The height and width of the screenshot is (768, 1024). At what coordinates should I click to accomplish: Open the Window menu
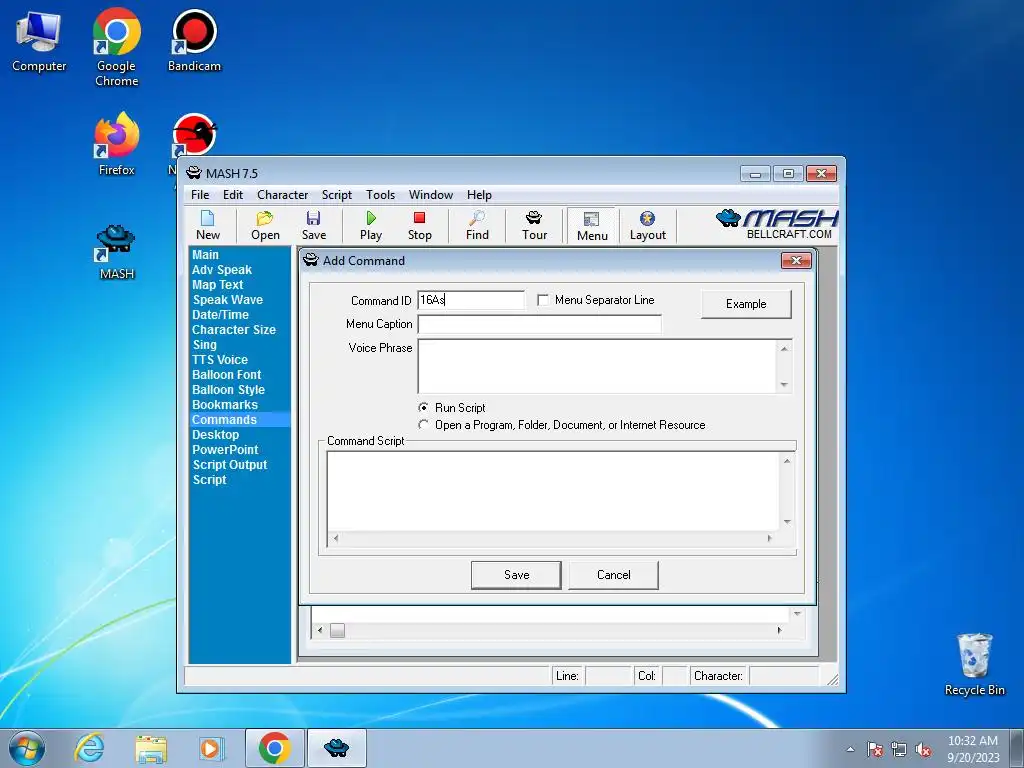tap(430, 195)
